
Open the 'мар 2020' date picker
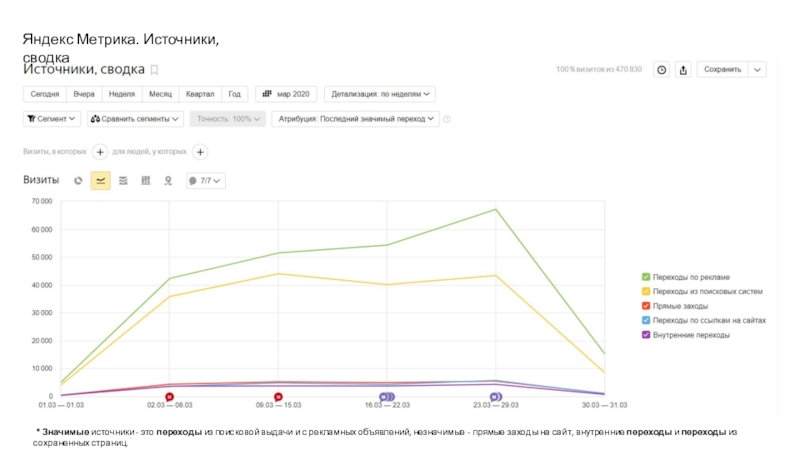pos(286,94)
